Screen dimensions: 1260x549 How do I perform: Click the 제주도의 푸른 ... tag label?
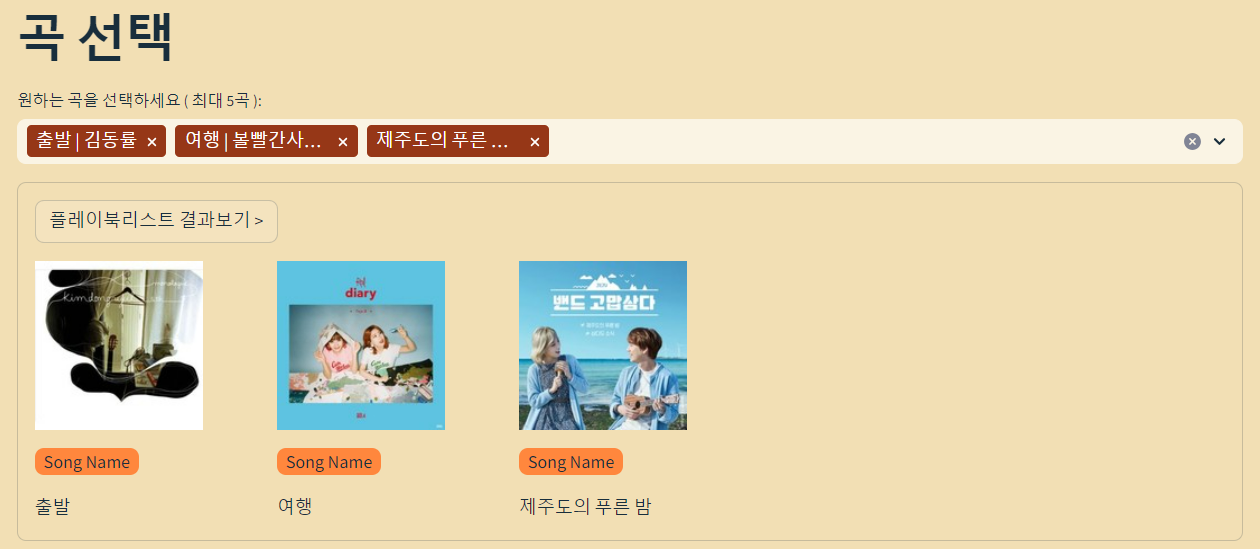pos(446,141)
